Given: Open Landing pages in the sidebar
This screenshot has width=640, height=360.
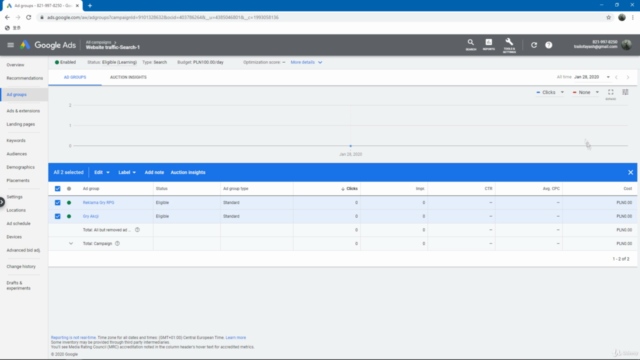Looking at the screenshot, I should [21, 124].
